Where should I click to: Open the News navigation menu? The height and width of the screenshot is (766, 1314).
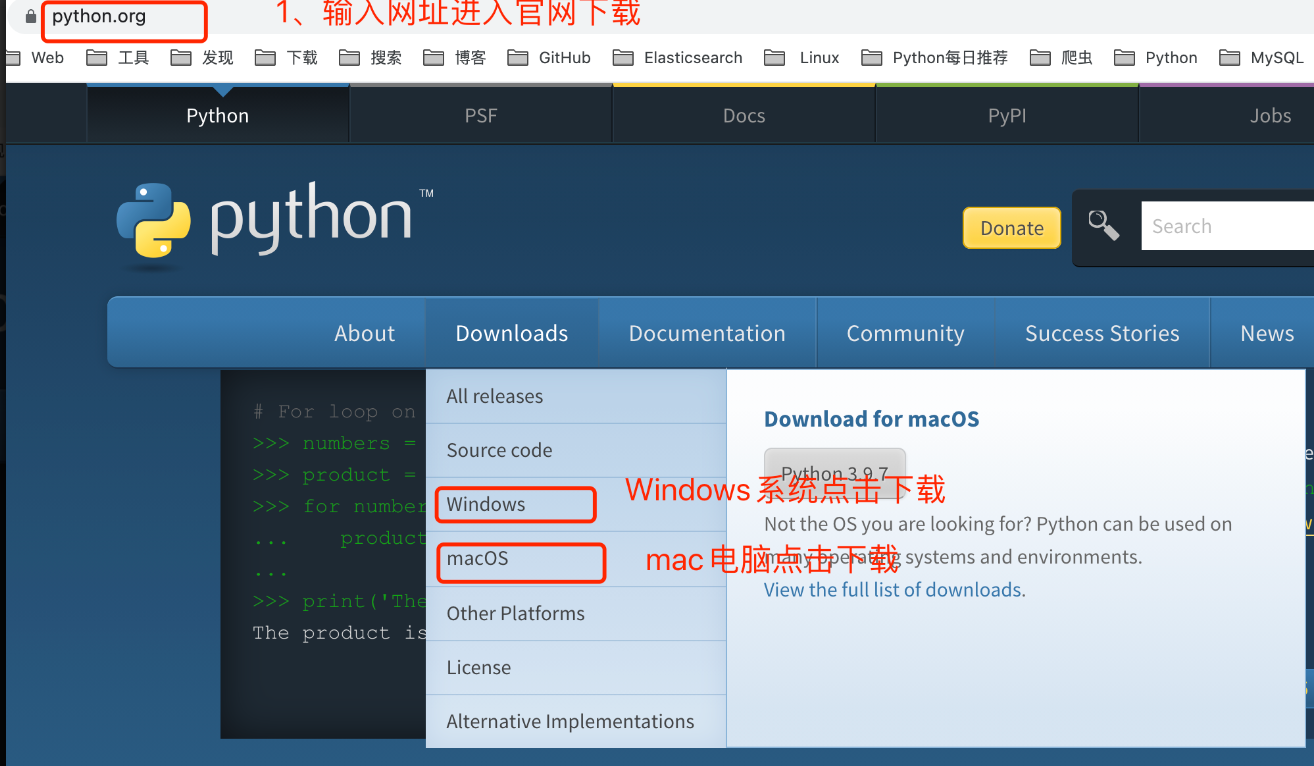(x=1263, y=333)
